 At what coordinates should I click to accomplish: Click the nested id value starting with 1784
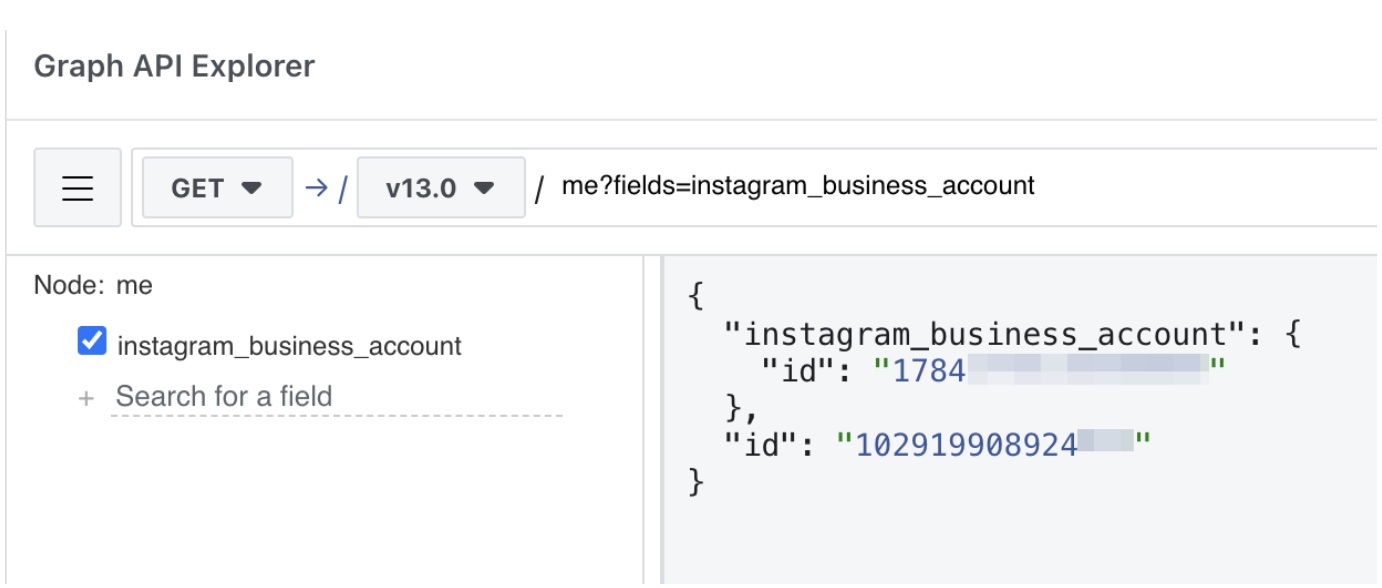click(x=1050, y=371)
